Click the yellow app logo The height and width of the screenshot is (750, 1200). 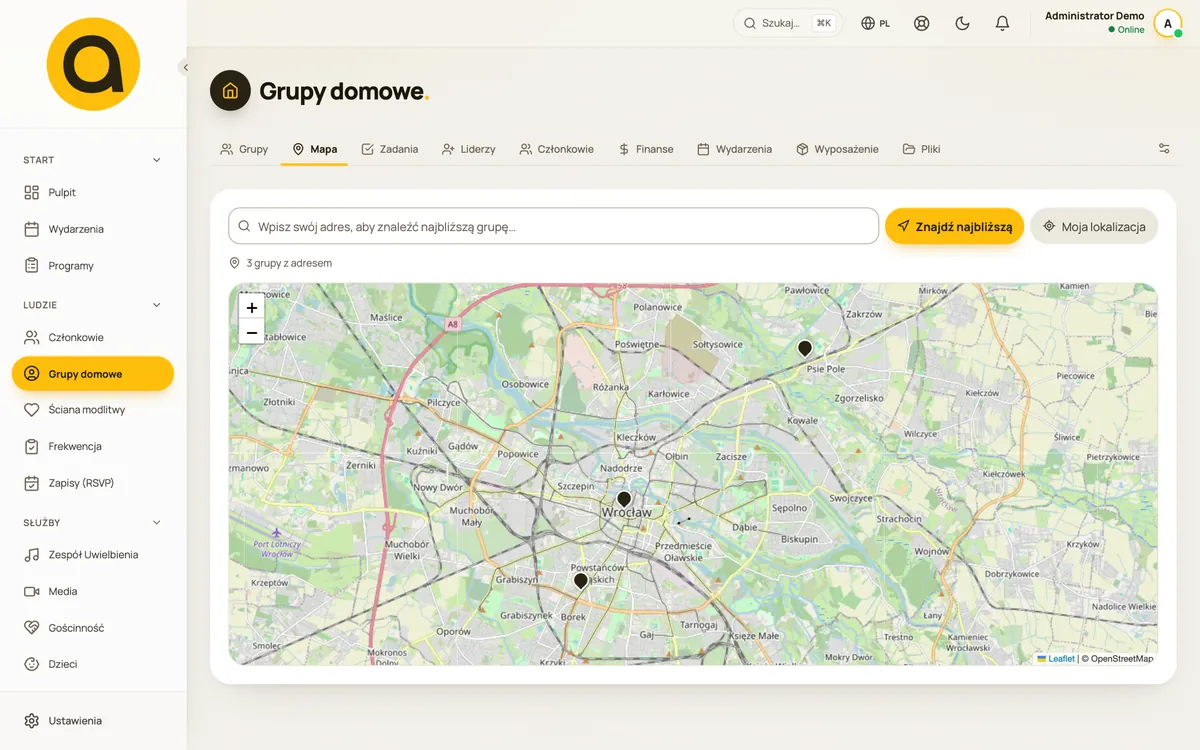tap(93, 64)
